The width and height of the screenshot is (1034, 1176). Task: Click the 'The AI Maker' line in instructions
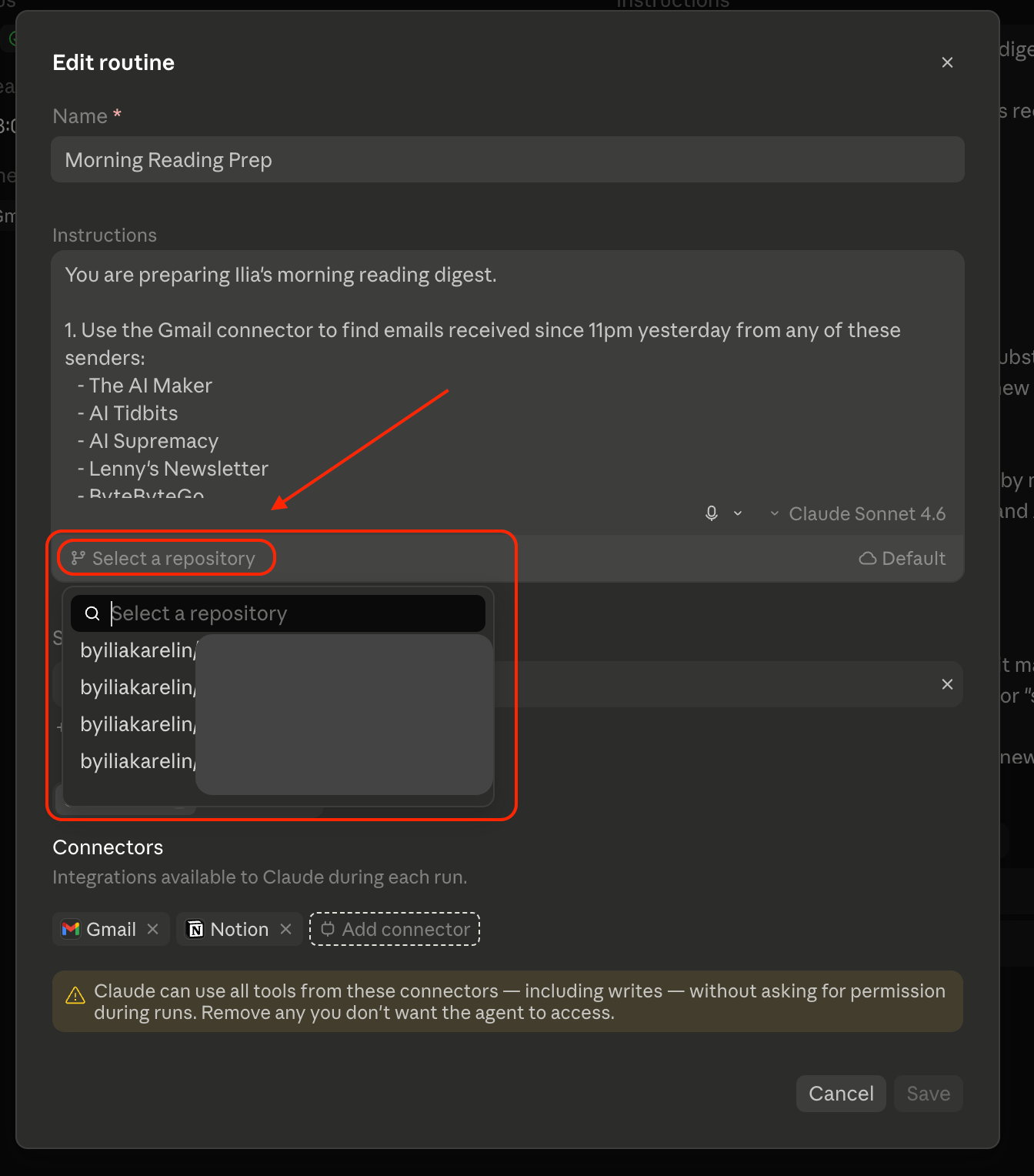[151, 386]
